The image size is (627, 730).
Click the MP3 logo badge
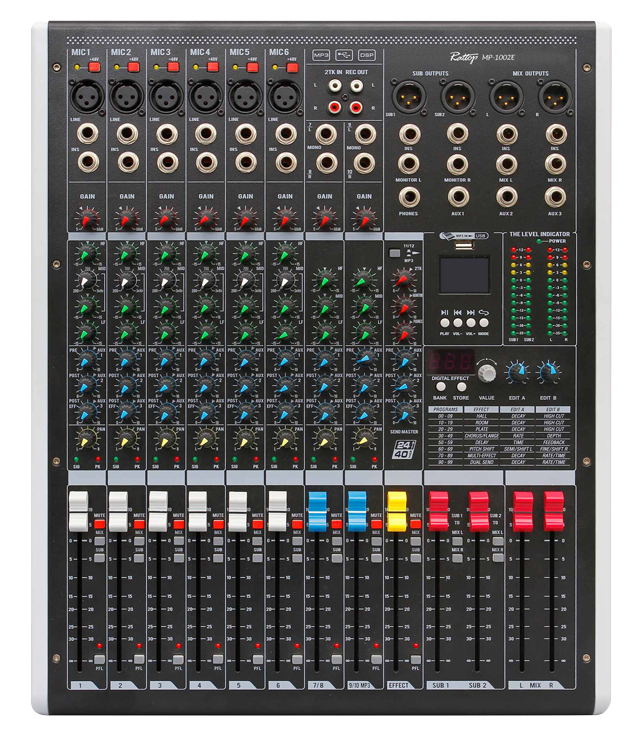click(321, 55)
